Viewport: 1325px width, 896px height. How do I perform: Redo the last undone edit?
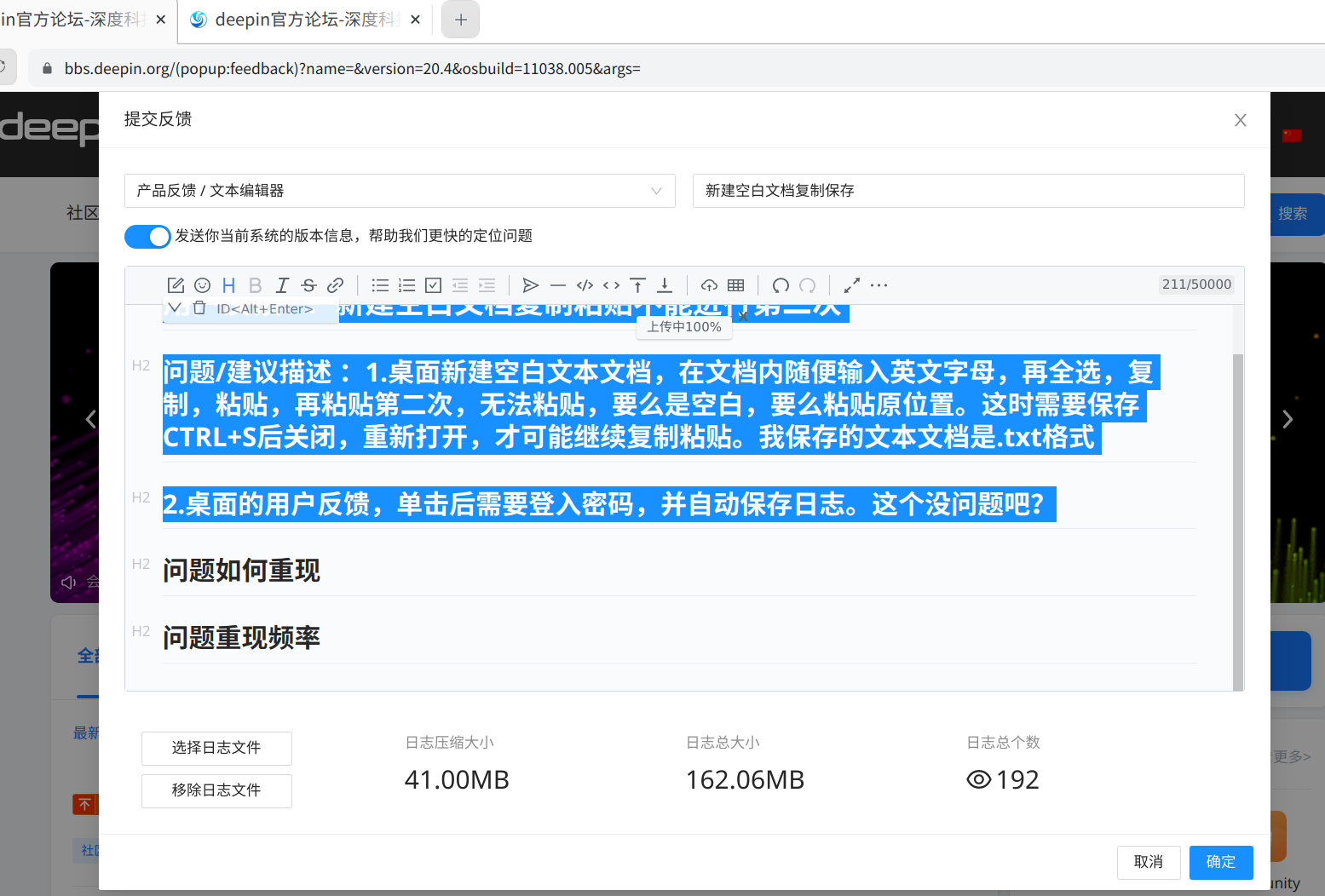pyautogui.click(x=807, y=285)
